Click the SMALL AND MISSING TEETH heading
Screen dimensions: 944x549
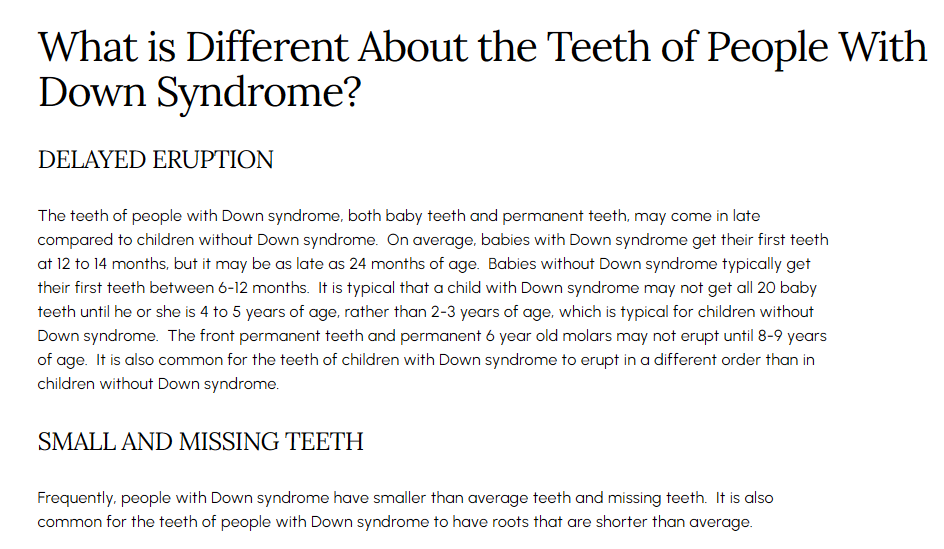pyautogui.click(x=200, y=442)
